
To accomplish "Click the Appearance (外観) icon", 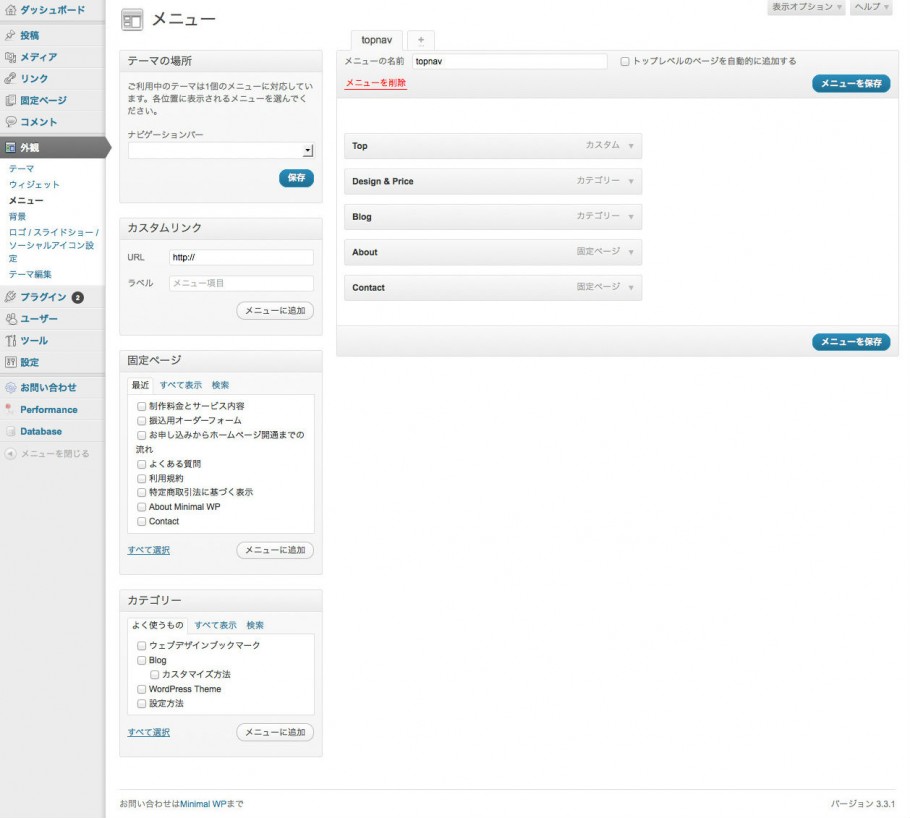I will click(10, 147).
